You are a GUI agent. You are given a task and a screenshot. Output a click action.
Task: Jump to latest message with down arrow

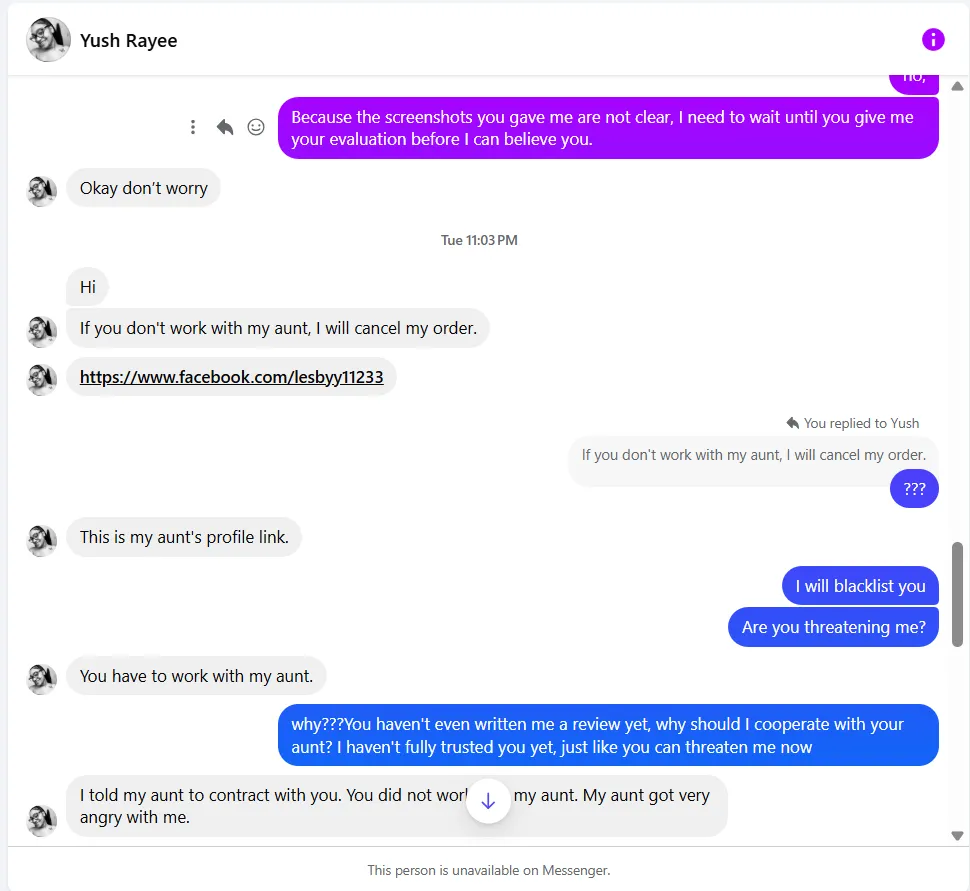pos(488,800)
